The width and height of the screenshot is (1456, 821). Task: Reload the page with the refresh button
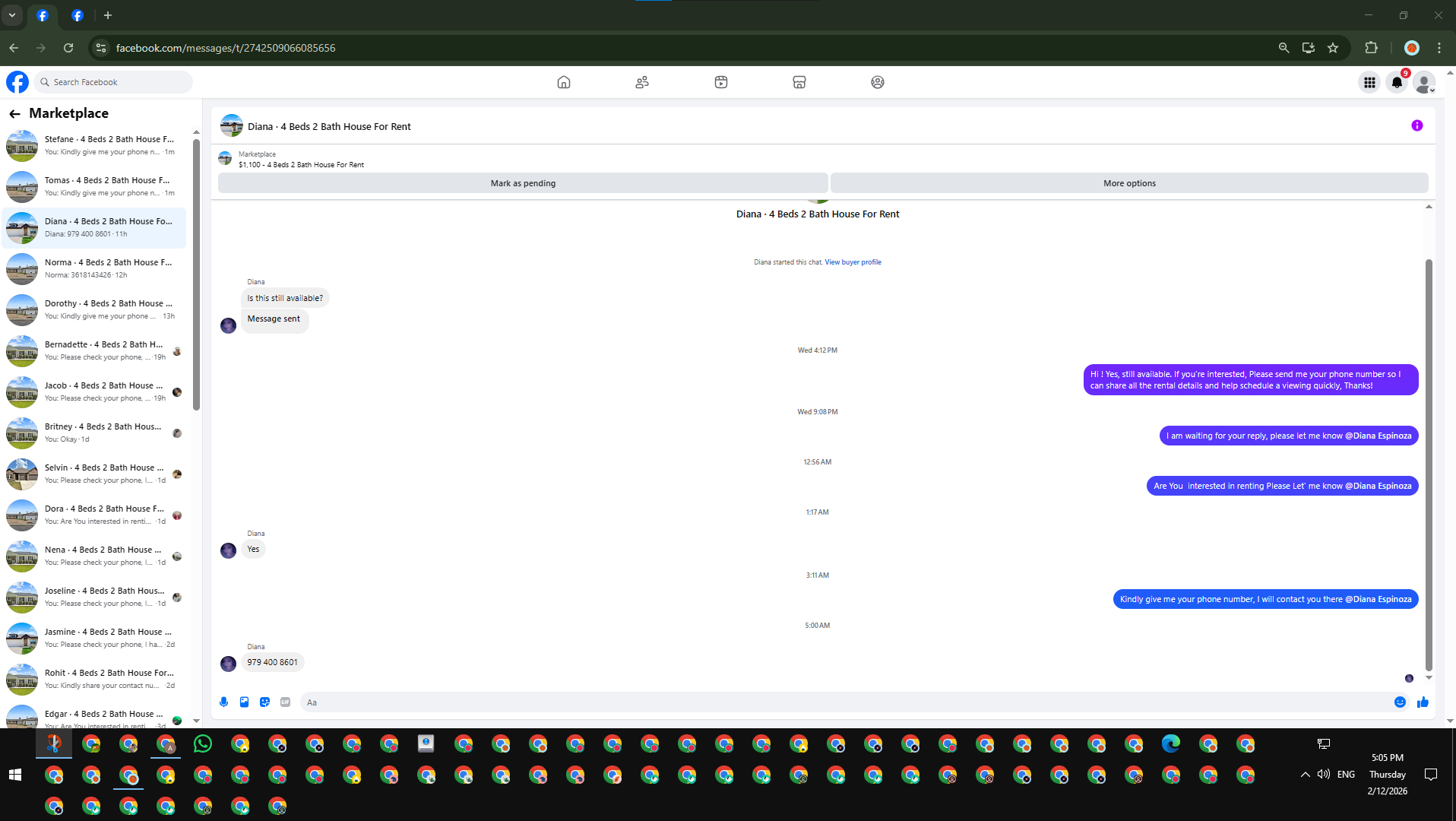pyautogui.click(x=68, y=48)
